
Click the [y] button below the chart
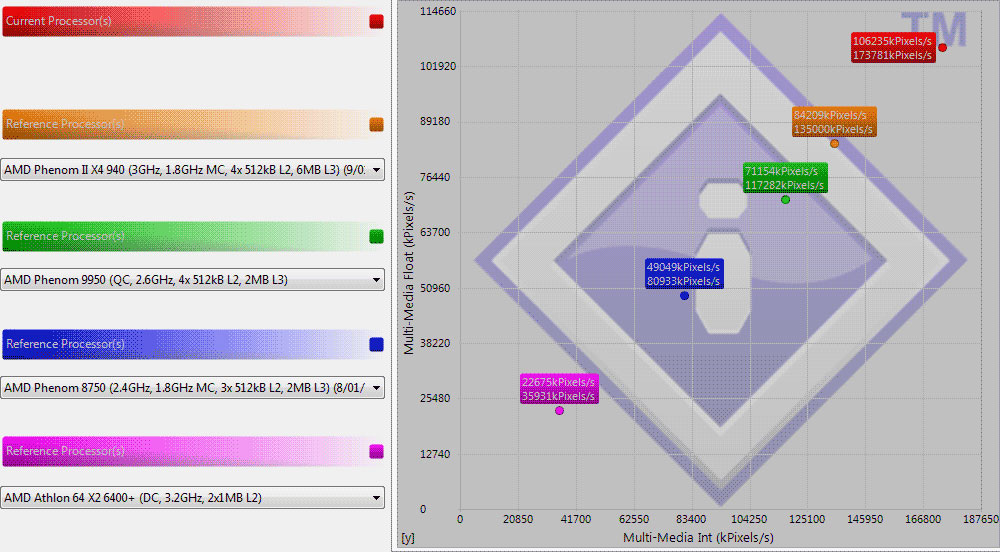click(x=407, y=538)
